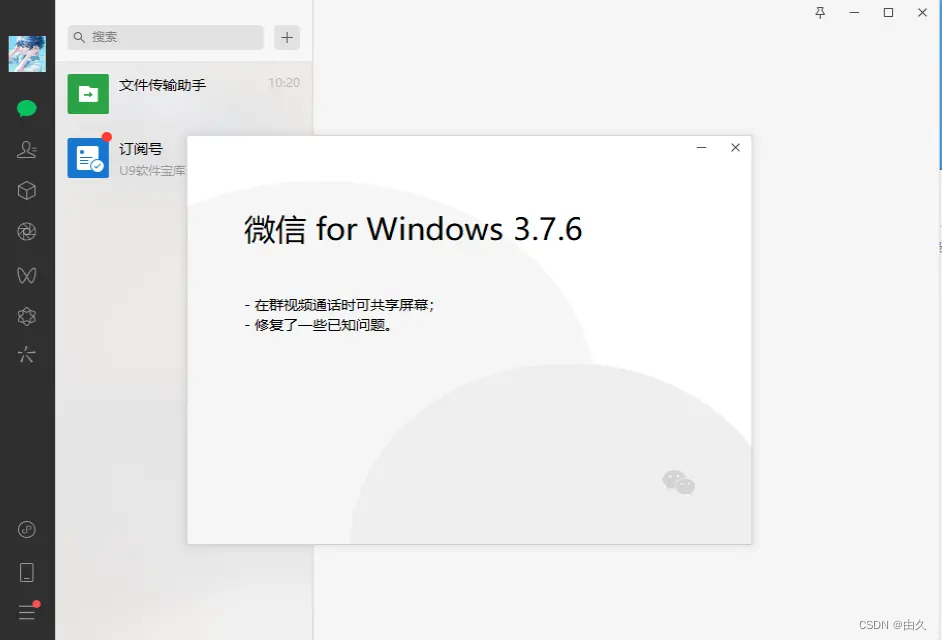Open the Mini Programs panel icon
This screenshot has height=640, width=942.
26,529
